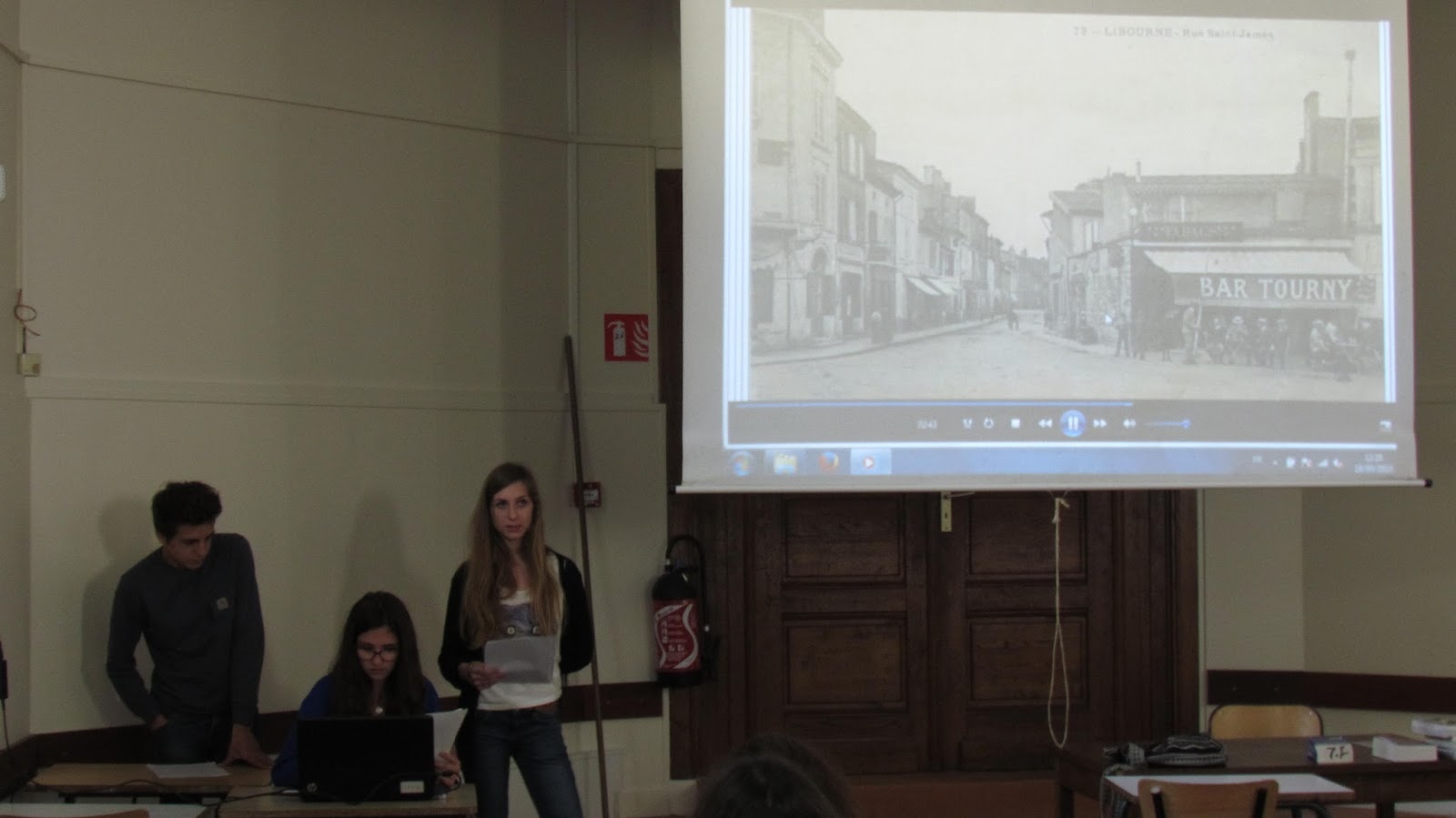Pause the video in Windows Media Player

click(x=1073, y=423)
